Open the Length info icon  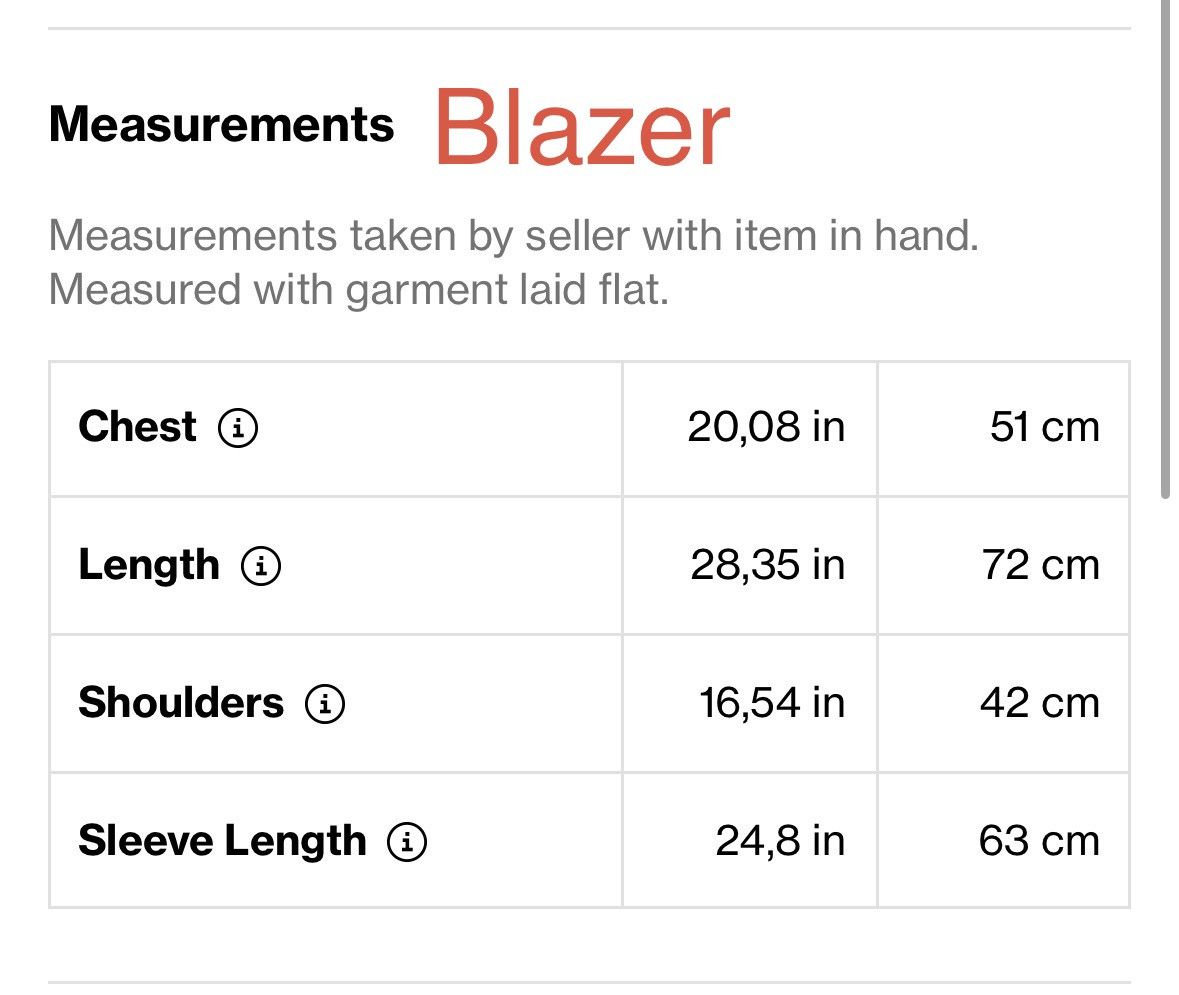261,566
